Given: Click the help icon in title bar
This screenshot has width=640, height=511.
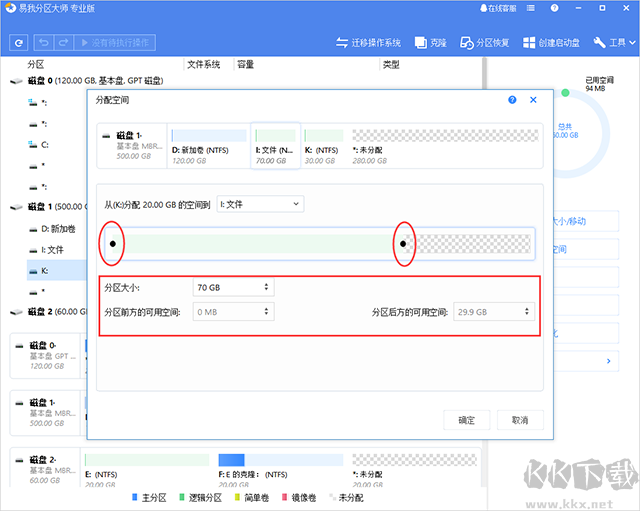Looking at the screenshot, I should 554,8.
